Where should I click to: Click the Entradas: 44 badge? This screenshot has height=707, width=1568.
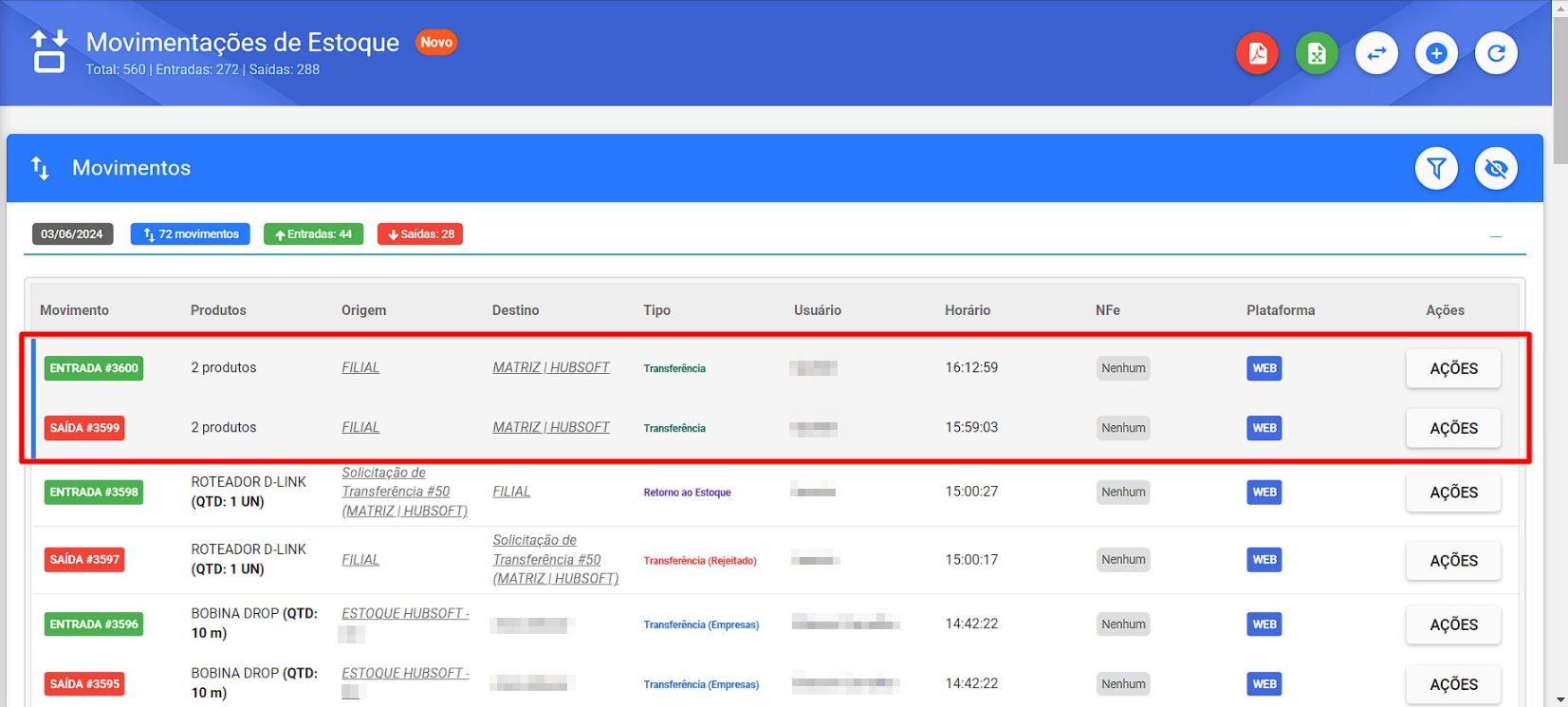tap(313, 234)
